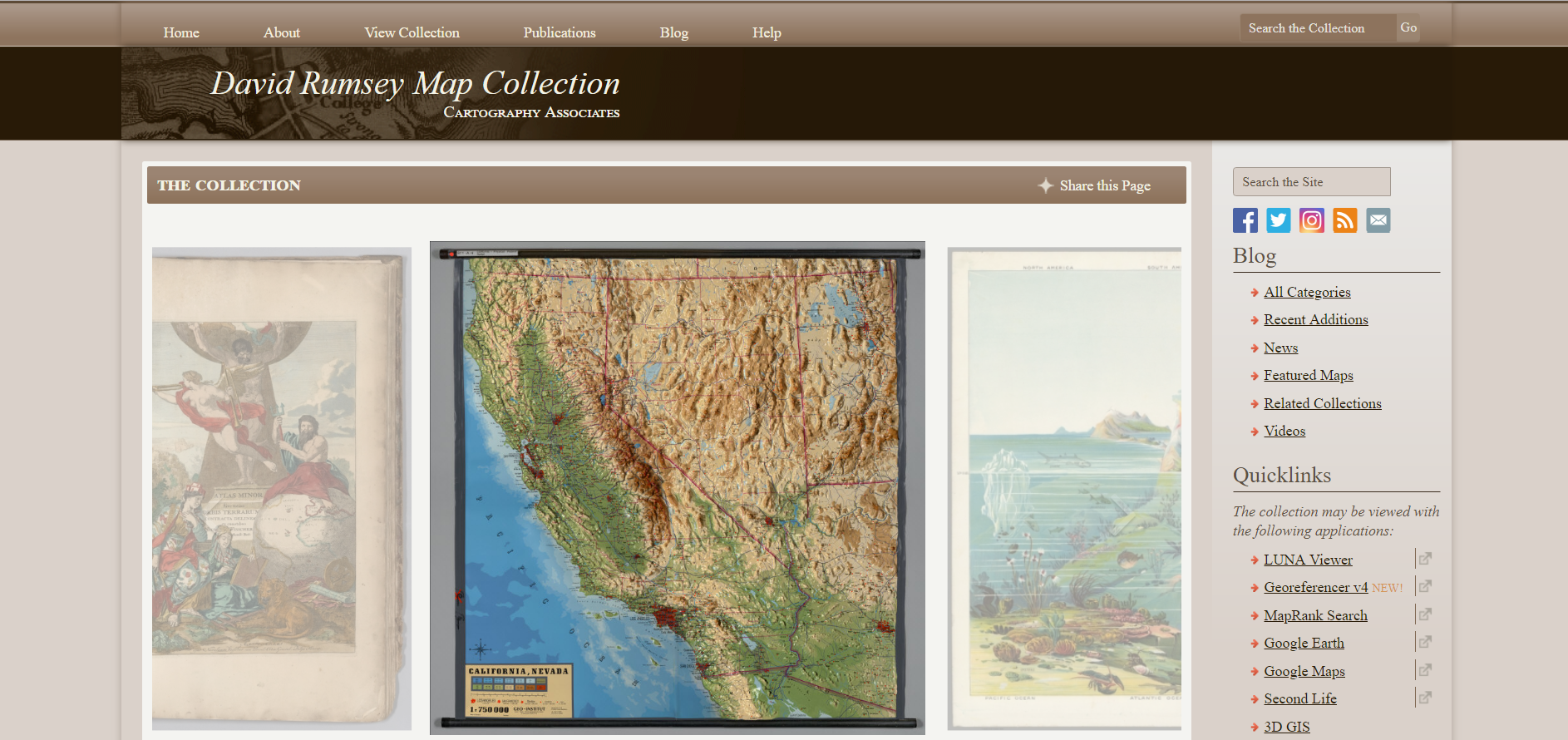Screen dimensions: 1568x740
Task: Open the Blog navigation item
Action: pos(674,32)
